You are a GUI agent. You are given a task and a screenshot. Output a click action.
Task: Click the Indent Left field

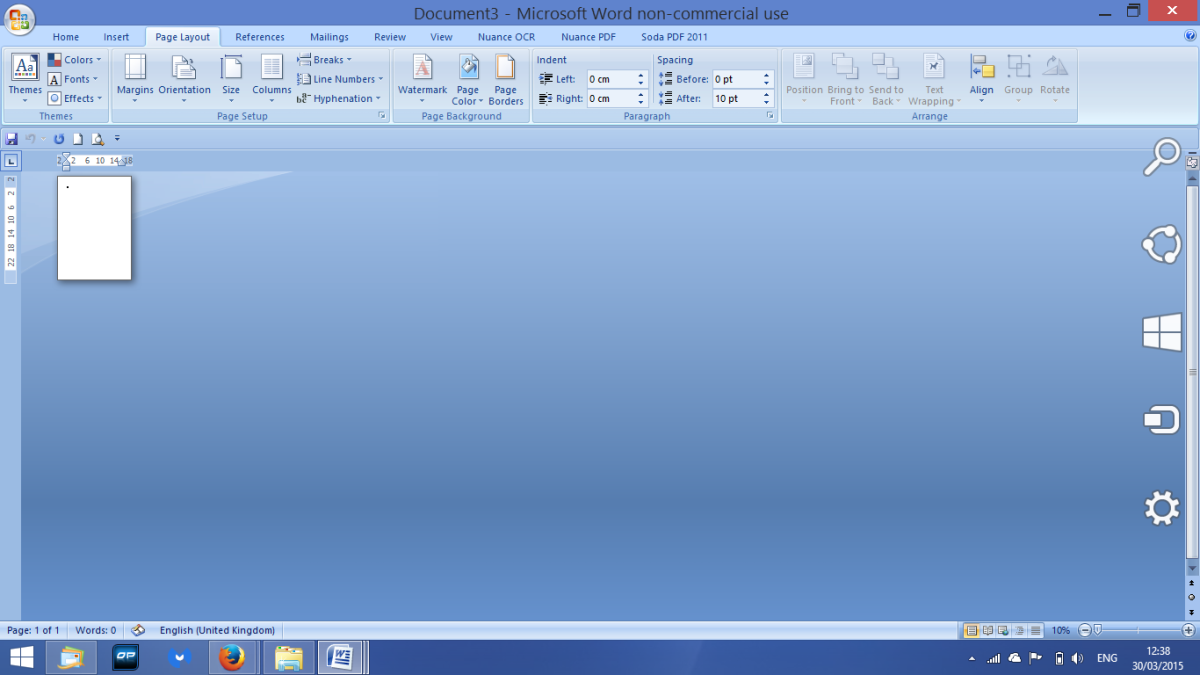coord(610,79)
